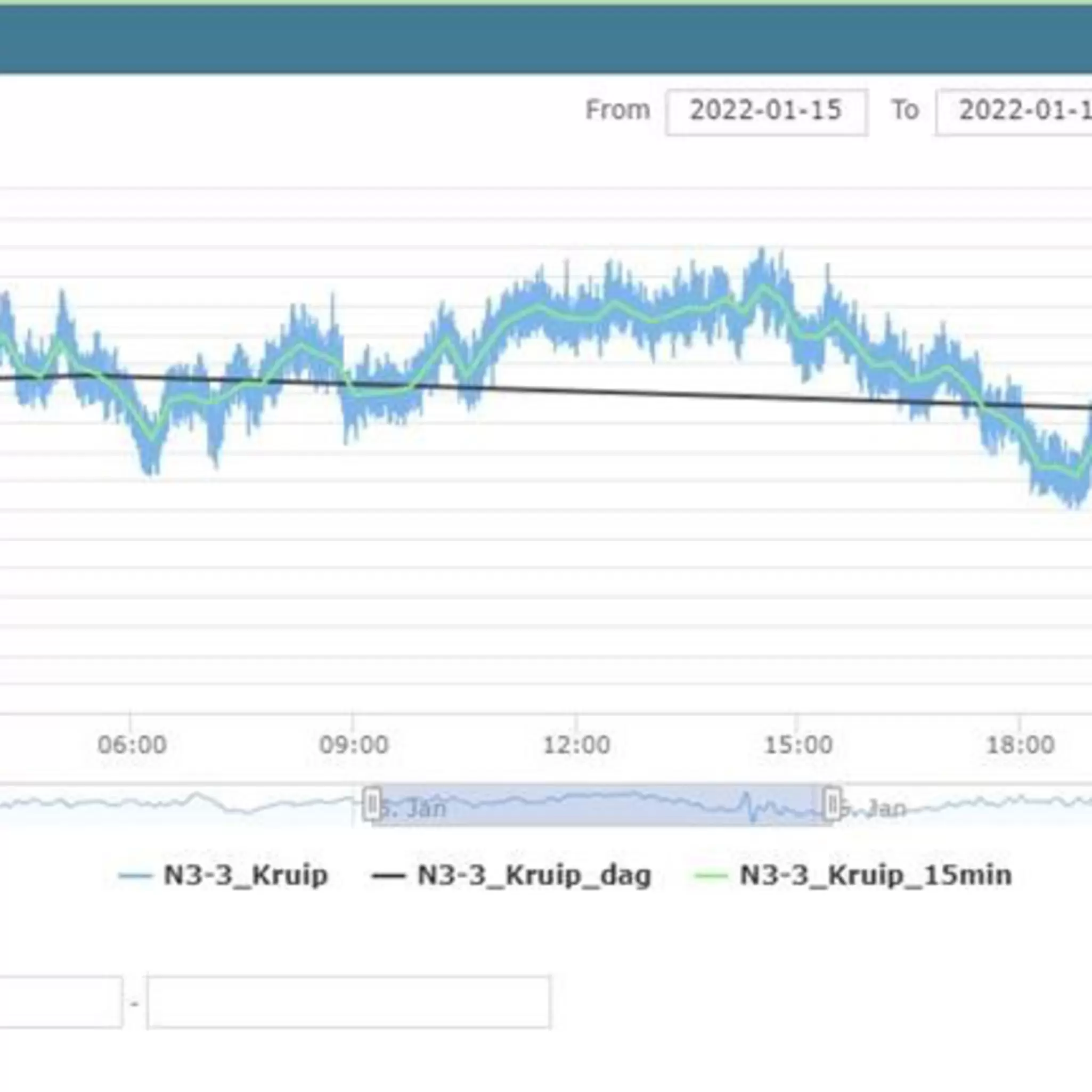Click the 06:00 axis label
The image size is (1092, 1092).
click(x=132, y=745)
